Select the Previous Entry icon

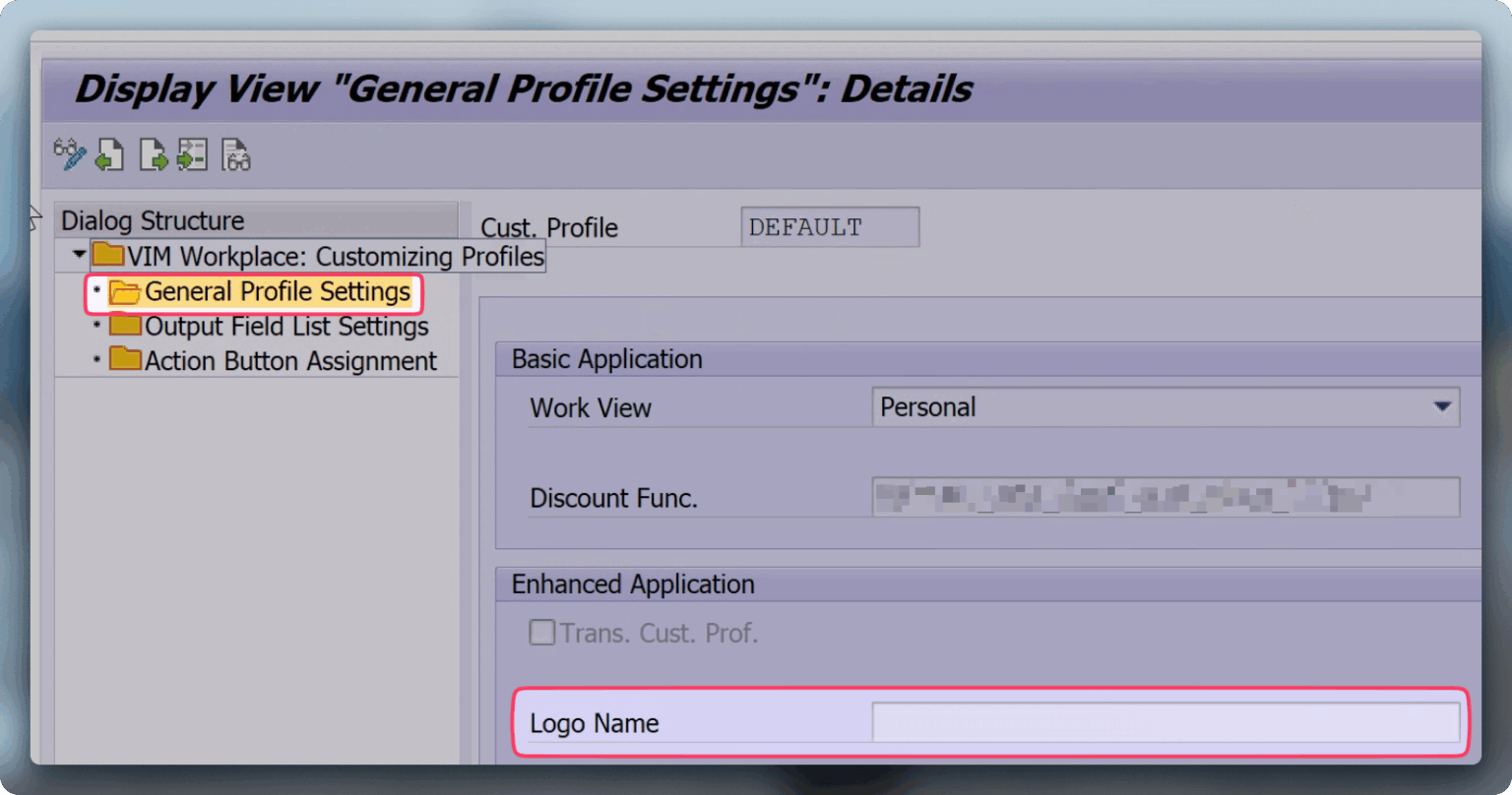pos(109,154)
